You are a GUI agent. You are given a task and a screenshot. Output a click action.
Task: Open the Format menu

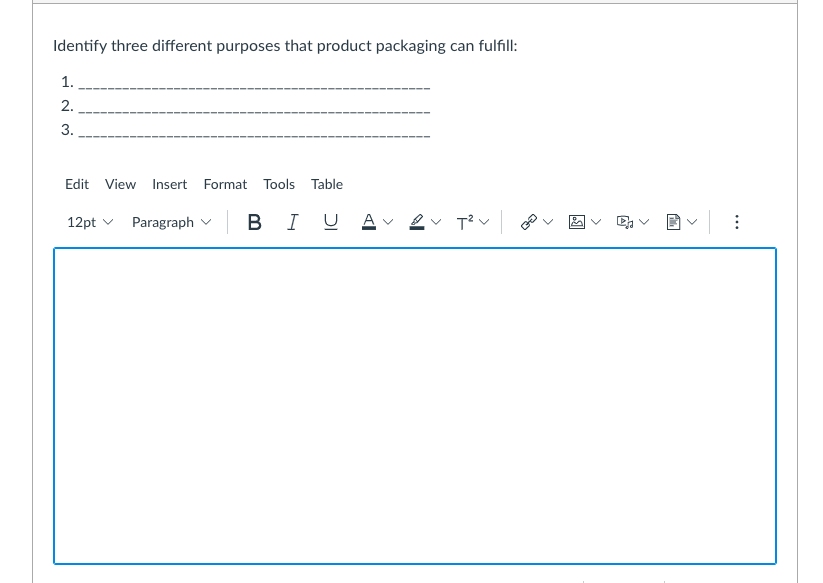point(225,184)
